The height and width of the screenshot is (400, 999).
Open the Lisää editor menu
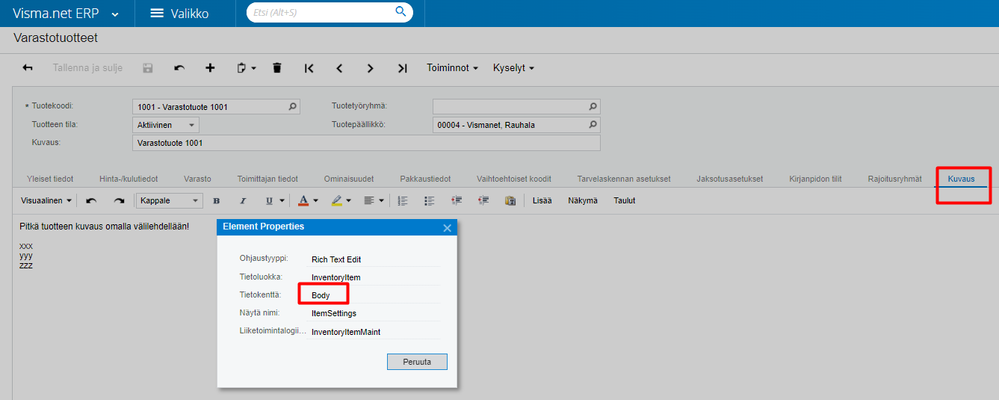(542, 201)
